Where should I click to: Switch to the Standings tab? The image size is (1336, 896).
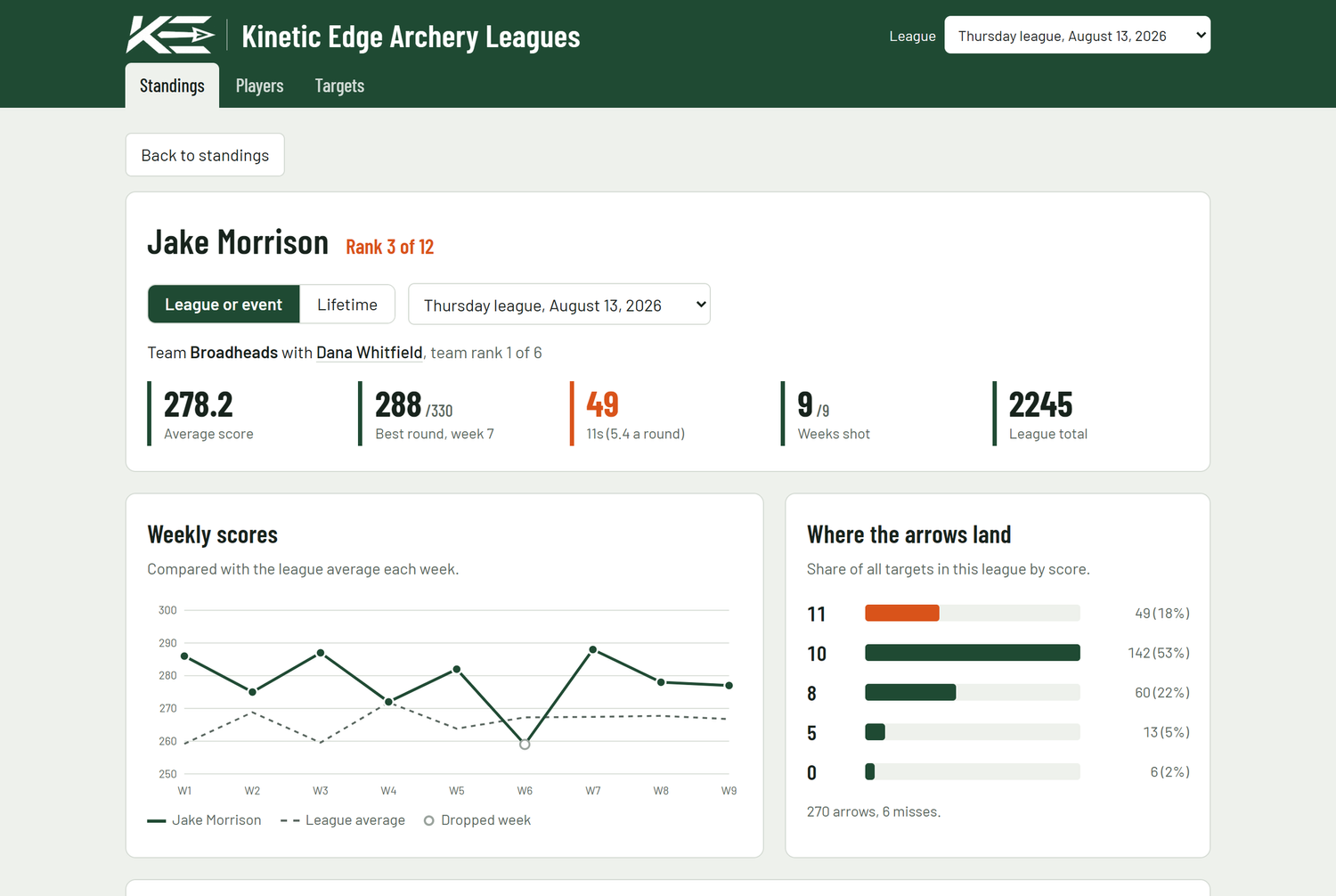pyautogui.click(x=172, y=86)
